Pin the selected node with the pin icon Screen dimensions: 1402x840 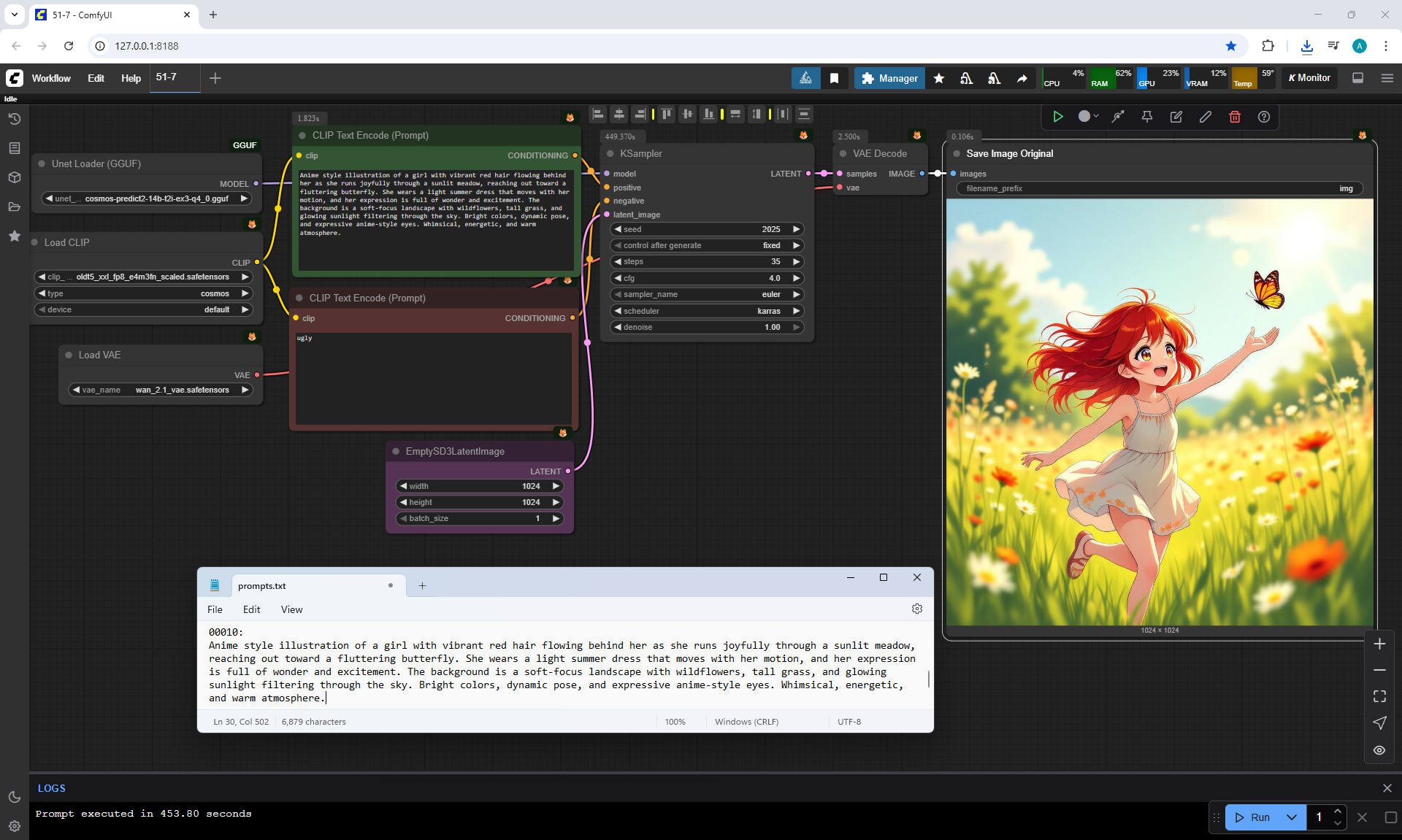pos(1147,117)
